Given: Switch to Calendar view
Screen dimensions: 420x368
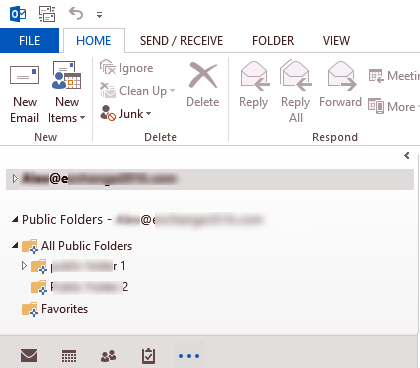Looking at the screenshot, I should pos(69,356).
